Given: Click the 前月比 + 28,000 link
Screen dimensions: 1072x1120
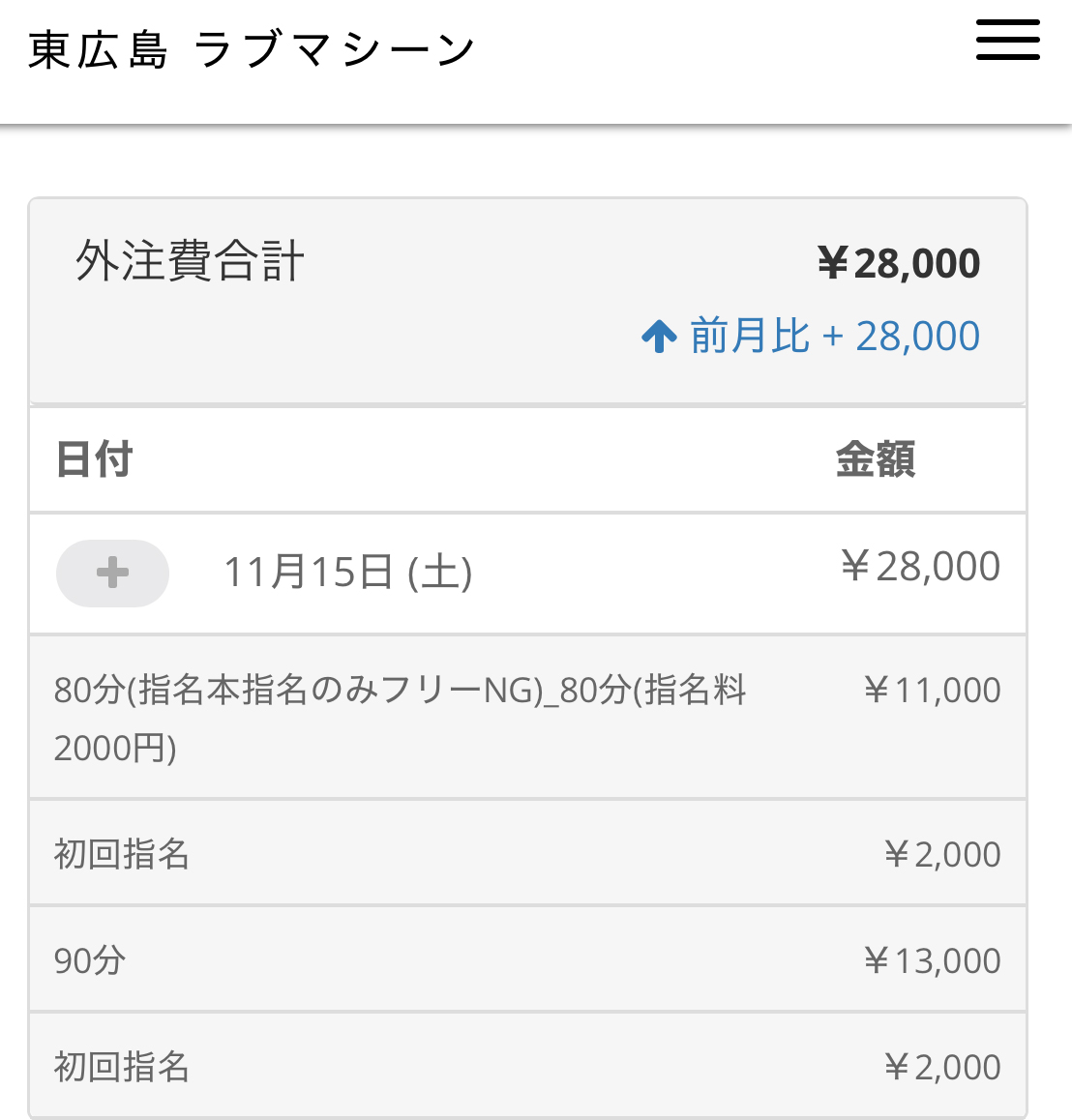Looking at the screenshot, I should [x=834, y=337].
